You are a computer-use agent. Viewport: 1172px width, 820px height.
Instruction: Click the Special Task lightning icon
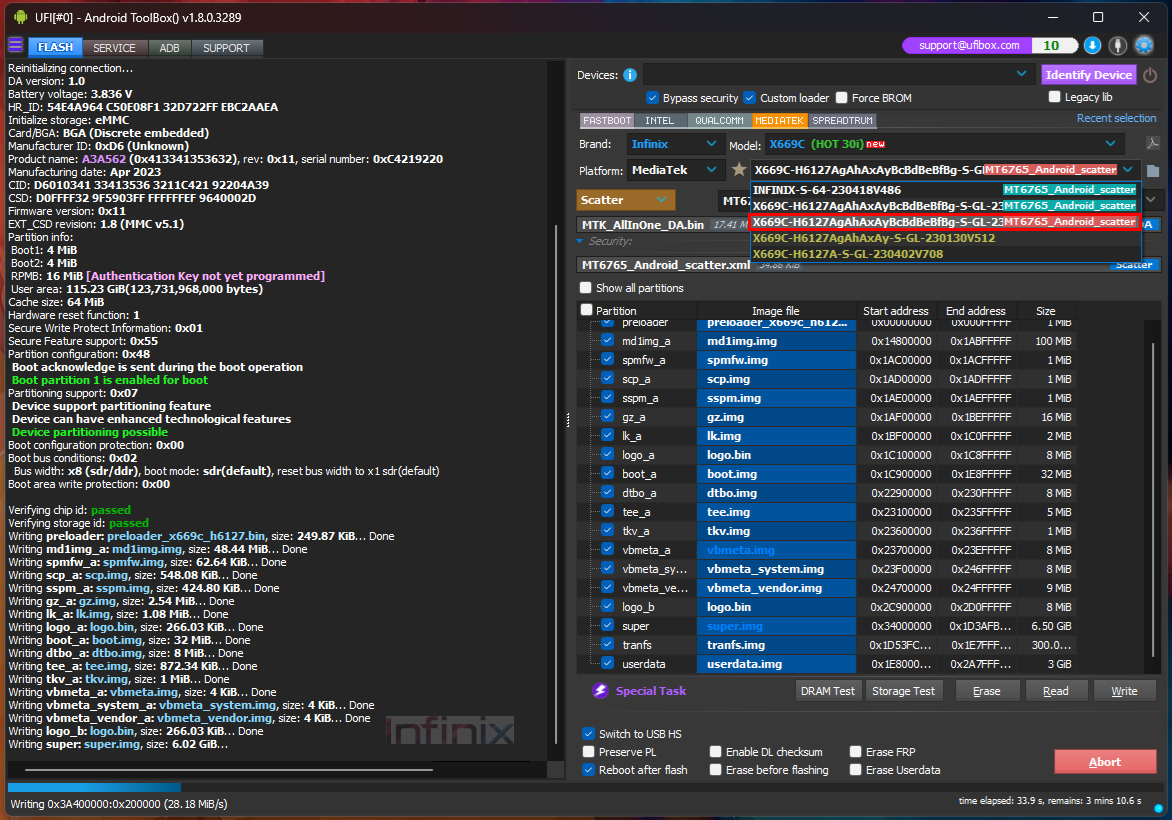pyautogui.click(x=600, y=691)
